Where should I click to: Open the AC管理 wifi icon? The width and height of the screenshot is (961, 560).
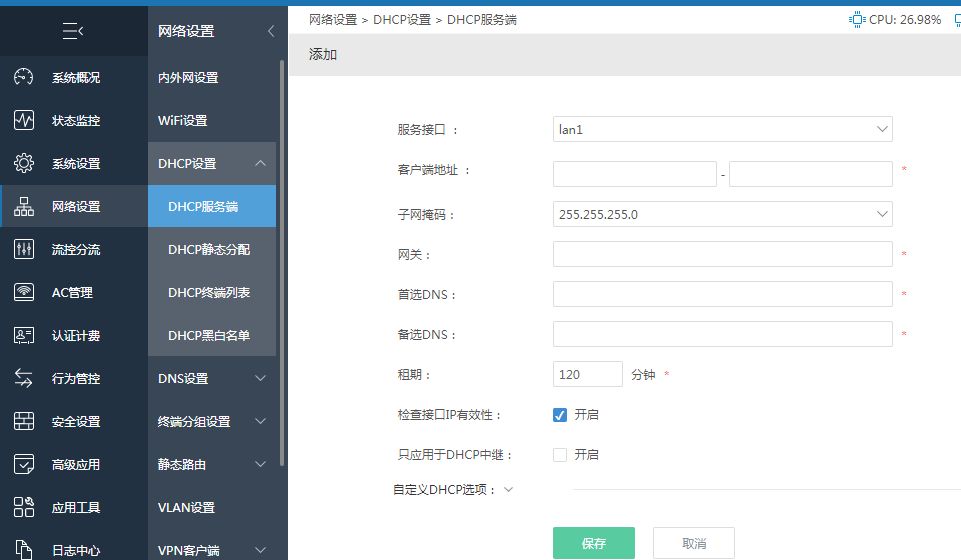pos(24,292)
